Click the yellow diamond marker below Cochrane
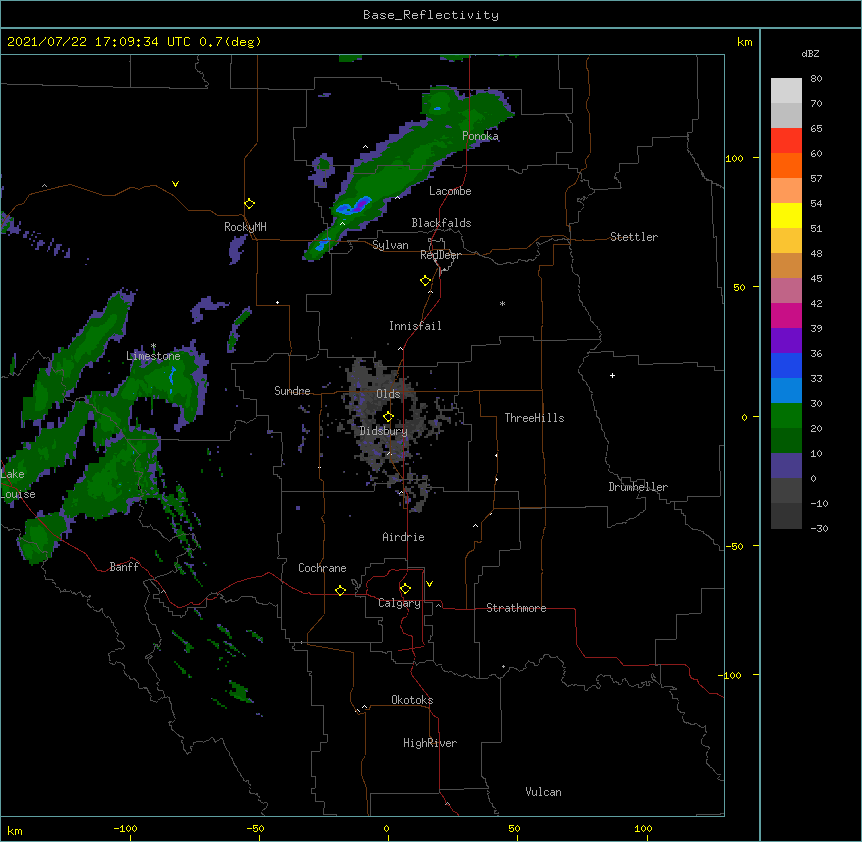Viewport: 862px width, 842px height. pyautogui.click(x=340, y=590)
